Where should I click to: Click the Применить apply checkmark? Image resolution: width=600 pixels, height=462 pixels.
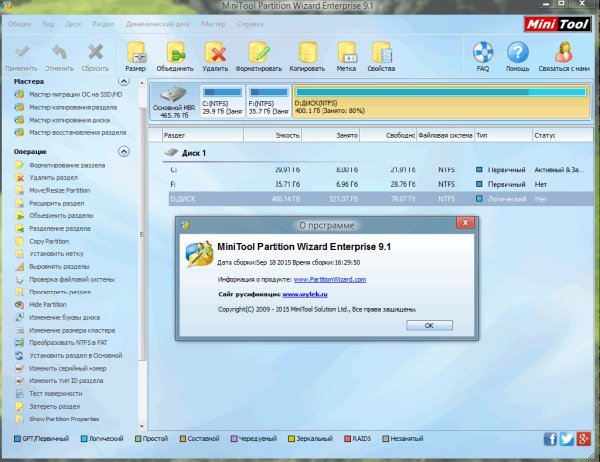[x=22, y=52]
